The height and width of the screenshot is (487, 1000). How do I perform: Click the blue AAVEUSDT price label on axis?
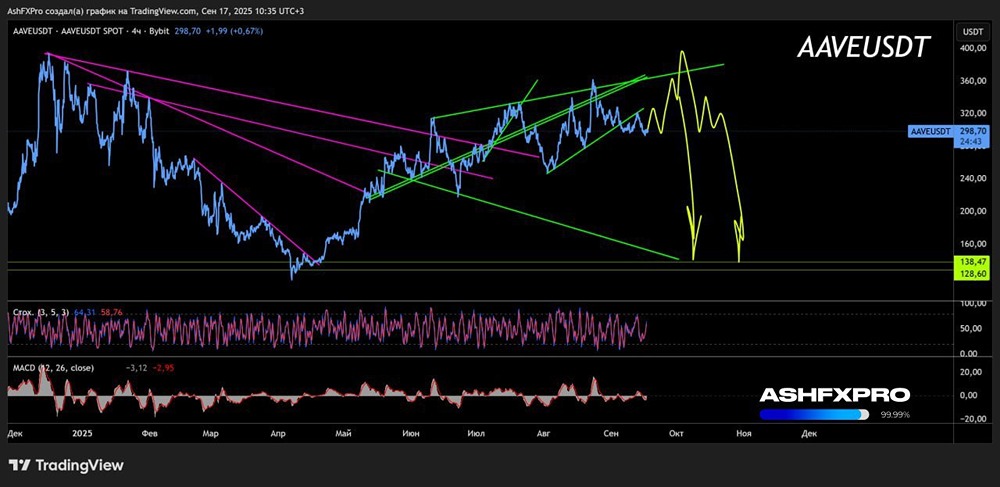tap(930, 131)
